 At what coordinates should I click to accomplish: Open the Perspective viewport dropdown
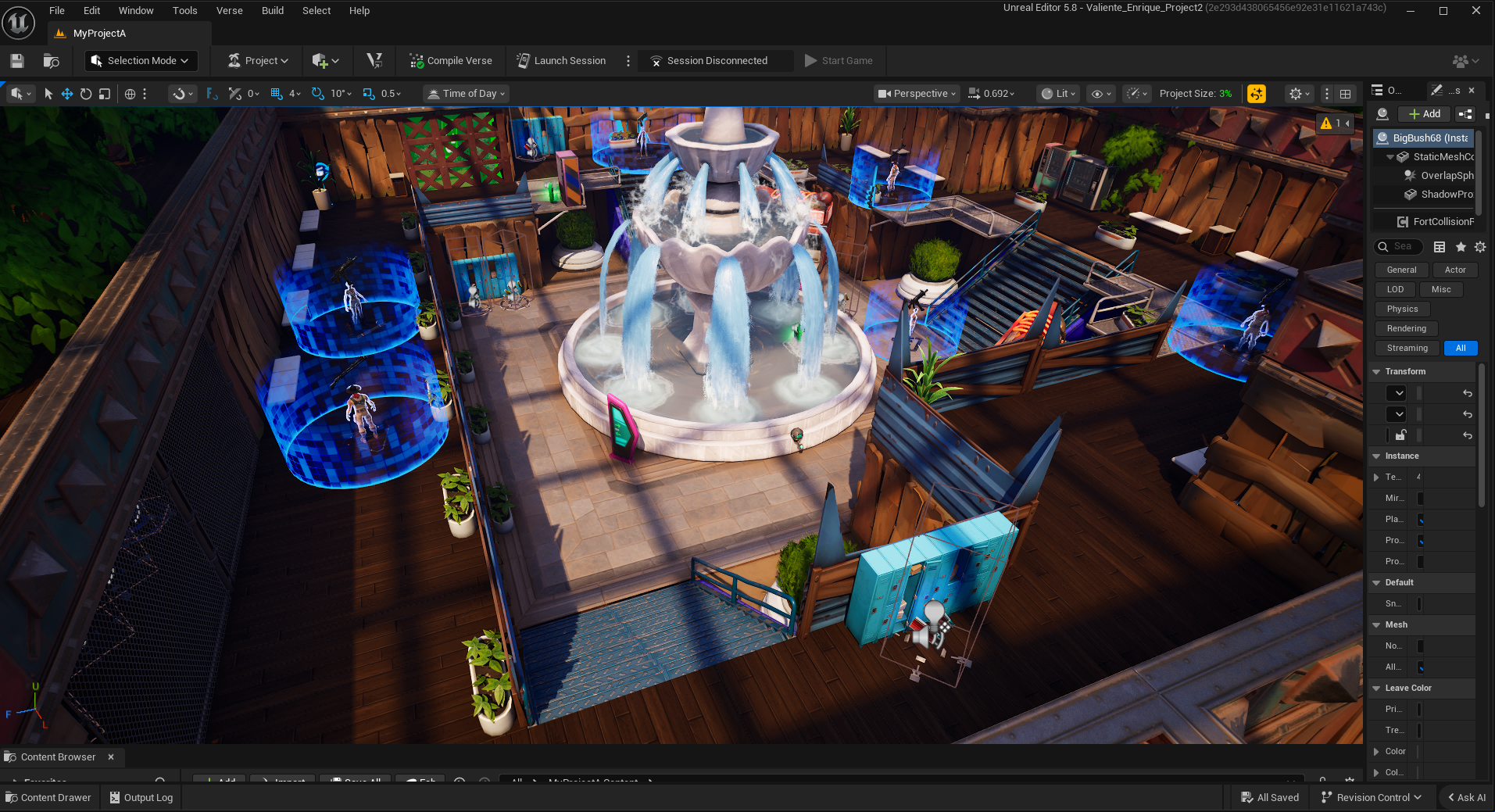click(917, 94)
